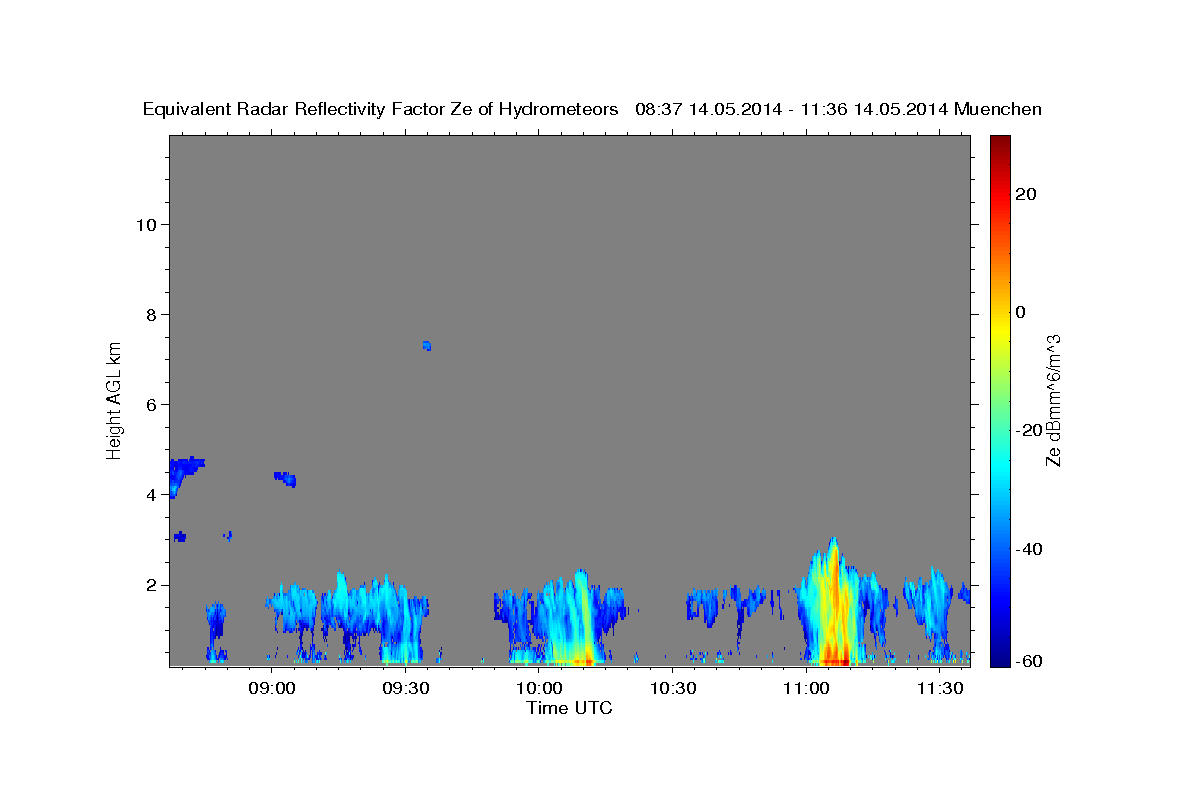Click the plot title text 'Equivalent Radar Reflectivity Factor'
Viewport: 1200px width, 800px height.
click(x=296, y=110)
